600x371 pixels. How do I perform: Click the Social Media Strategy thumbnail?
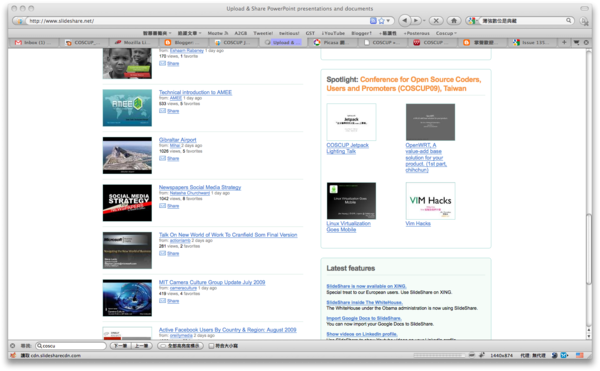tap(127, 203)
